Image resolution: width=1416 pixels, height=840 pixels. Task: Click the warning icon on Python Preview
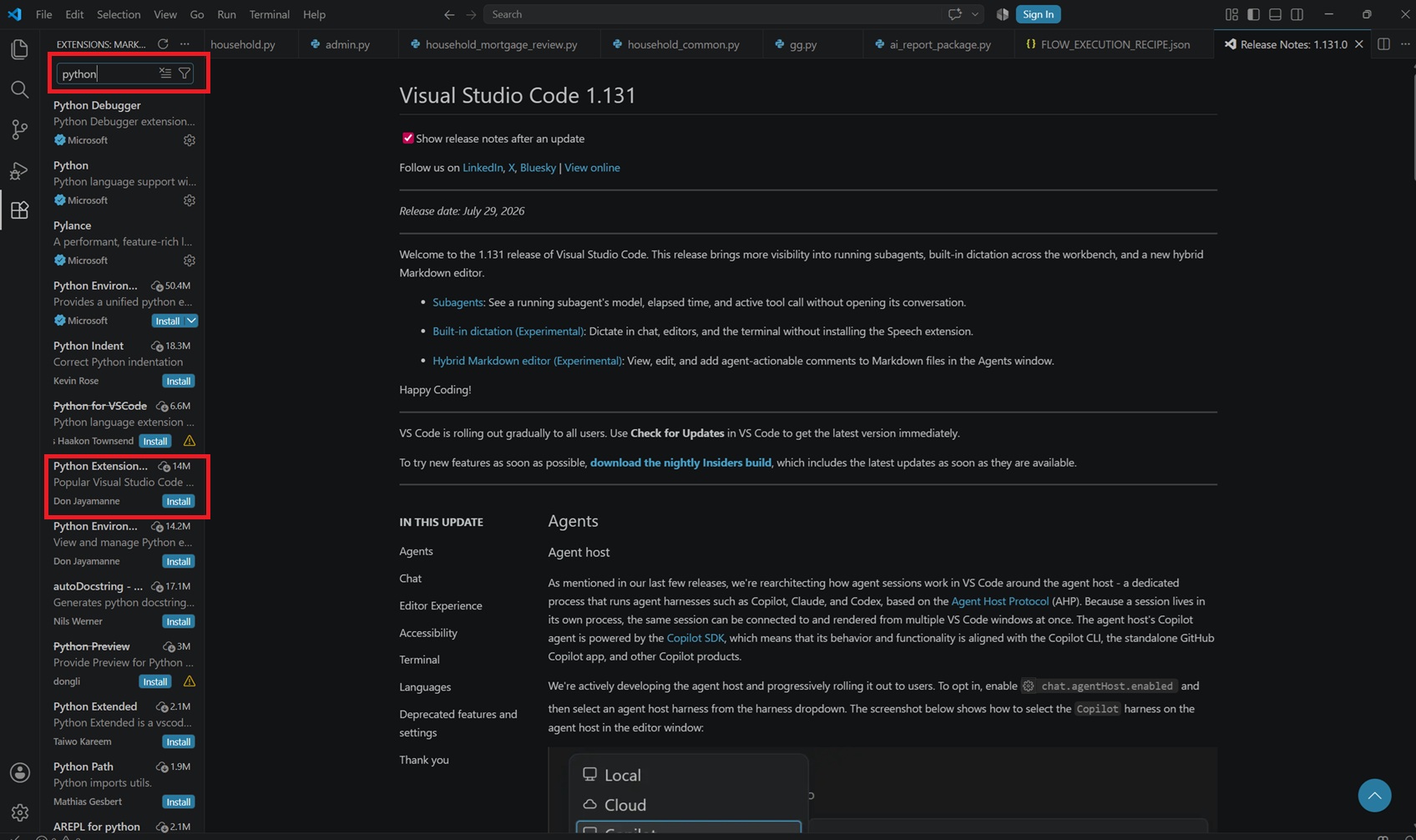pos(190,681)
